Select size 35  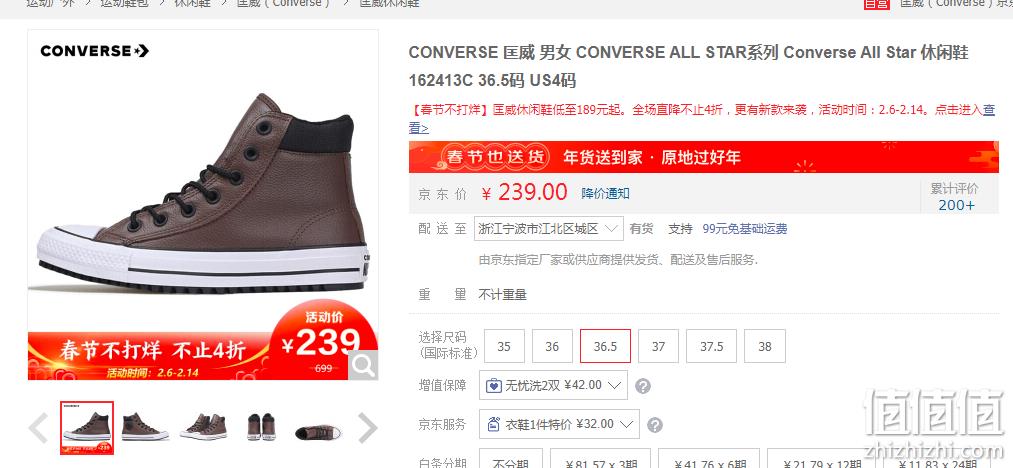click(x=504, y=346)
